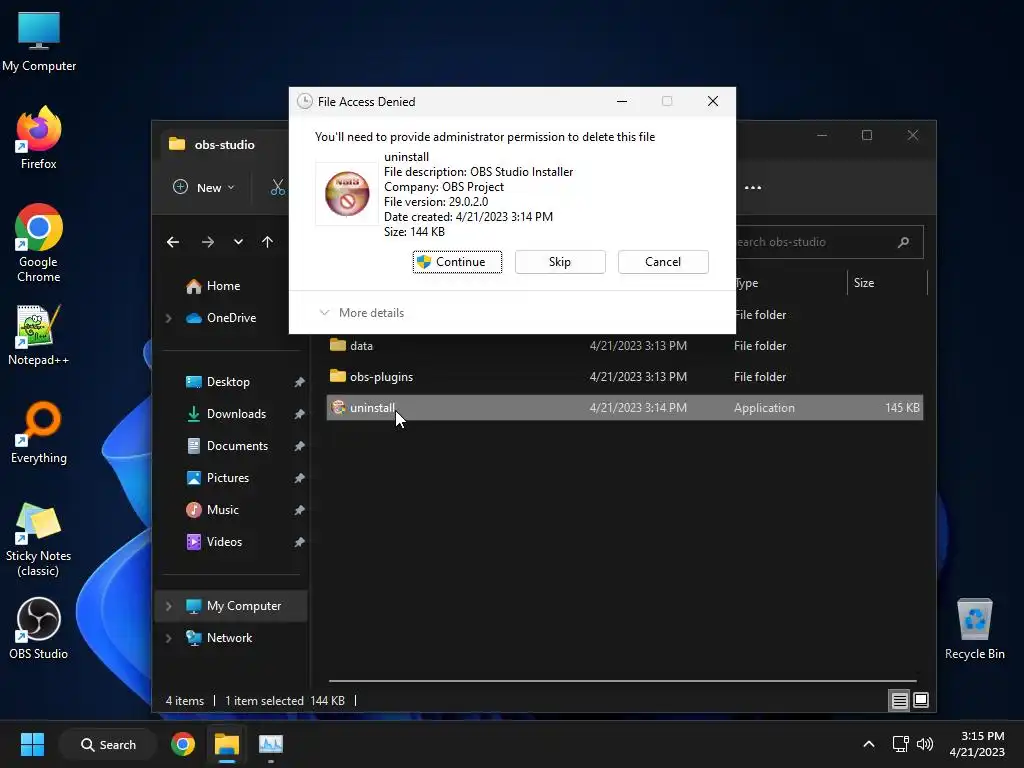Open network status tray icon
Image resolution: width=1024 pixels, height=768 pixels.
tap(901, 744)
